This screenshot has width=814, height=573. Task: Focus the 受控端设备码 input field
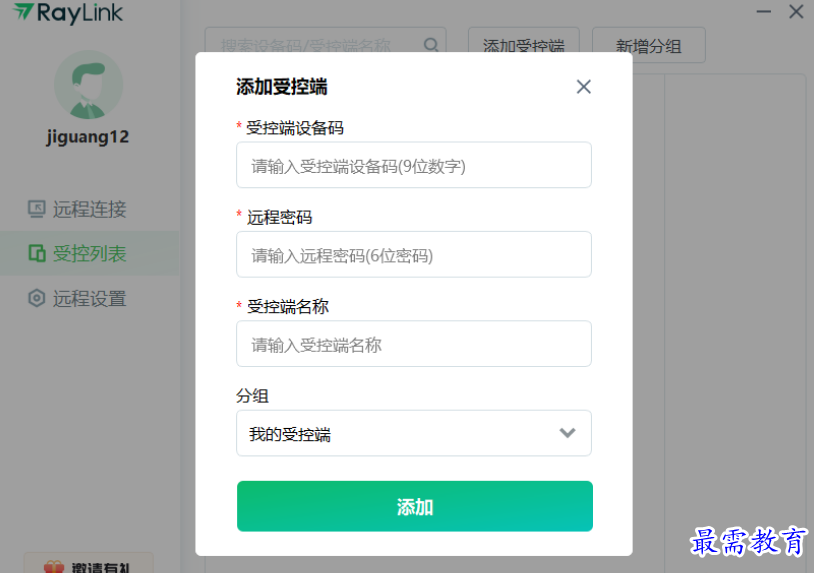pos(413,165)
